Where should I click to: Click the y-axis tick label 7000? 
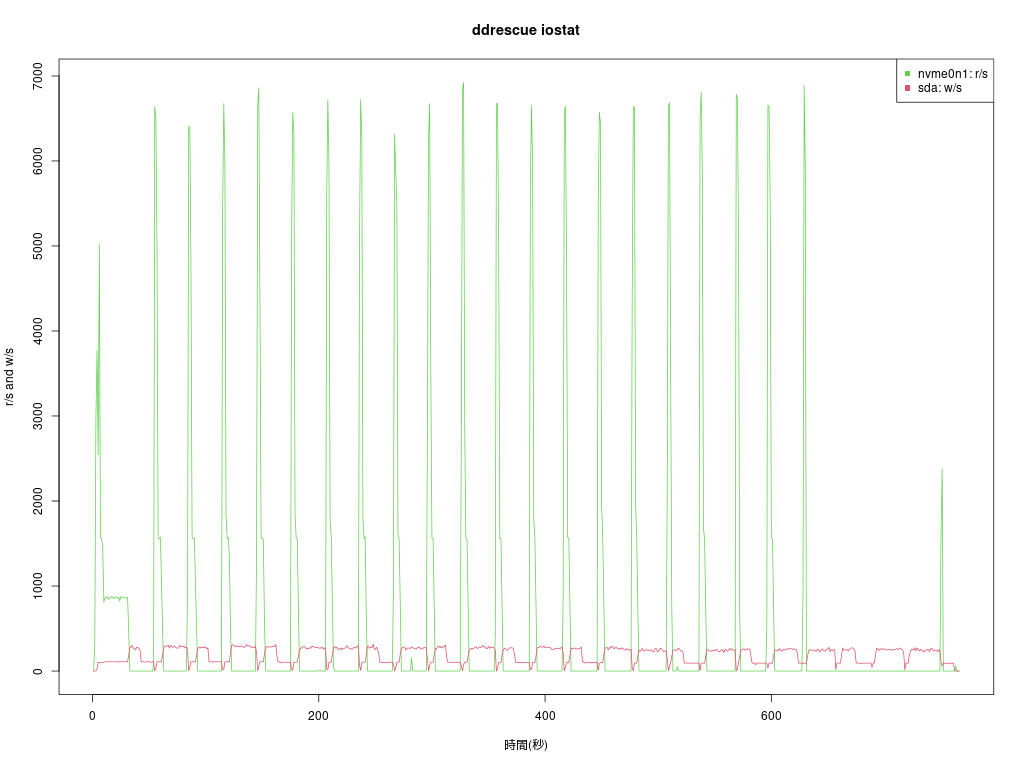tap(38, 76)
